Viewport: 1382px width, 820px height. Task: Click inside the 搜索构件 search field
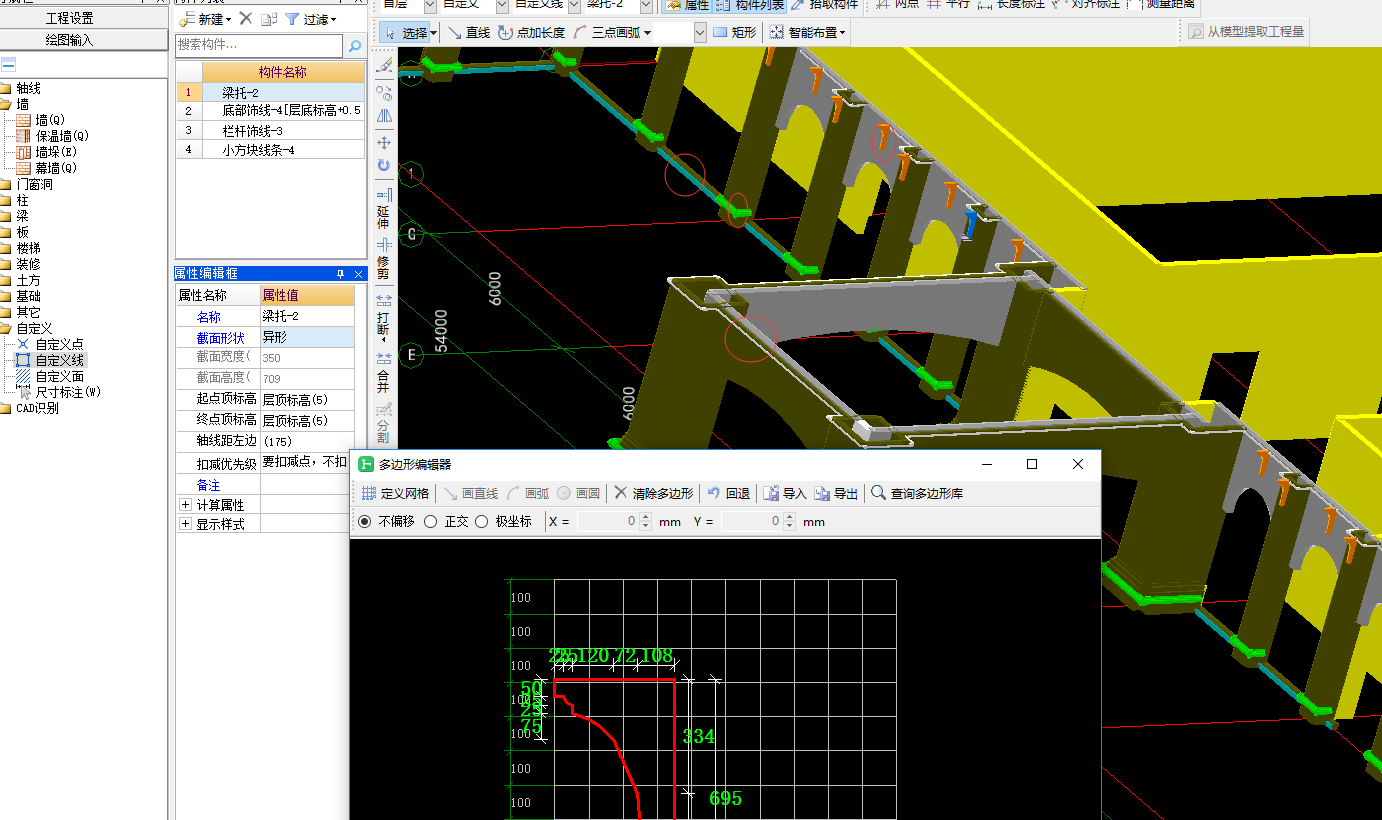tap(259, 45)
